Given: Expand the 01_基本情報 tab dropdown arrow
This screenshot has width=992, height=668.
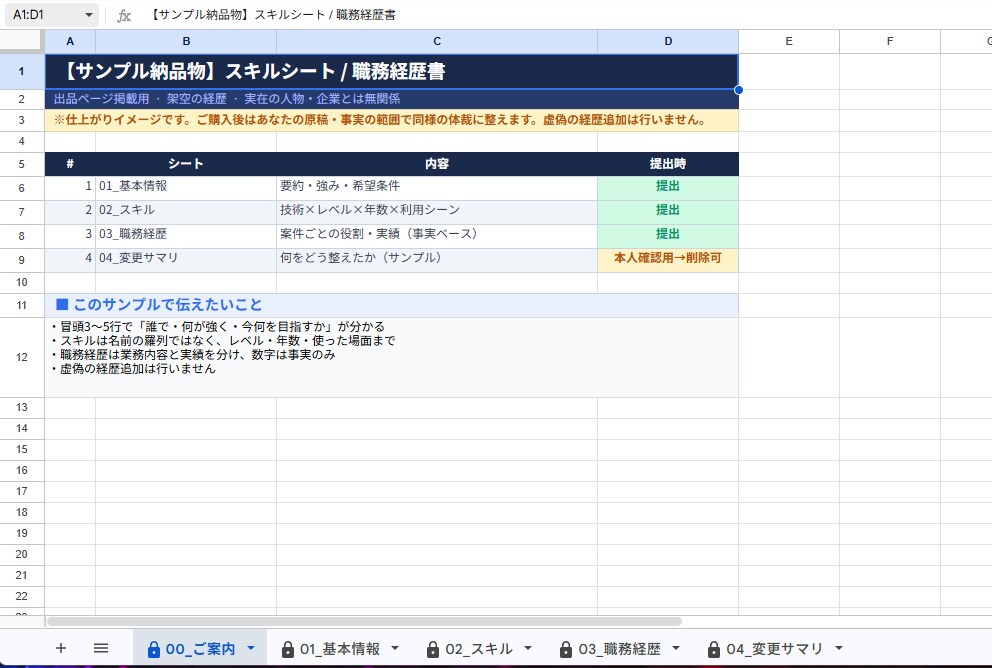Looking at the screenshot, I should coord(395,648).
